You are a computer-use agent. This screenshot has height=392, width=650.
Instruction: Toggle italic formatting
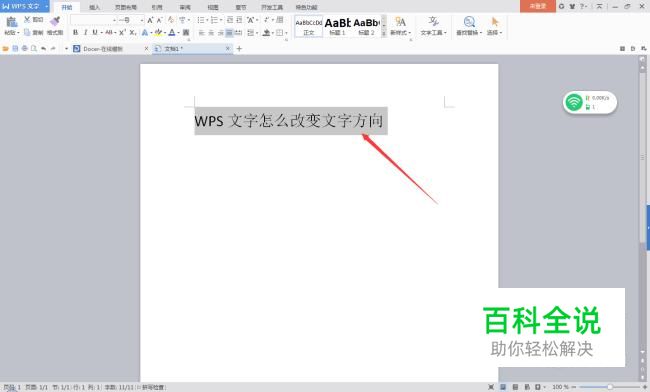(x=85, y=32)
